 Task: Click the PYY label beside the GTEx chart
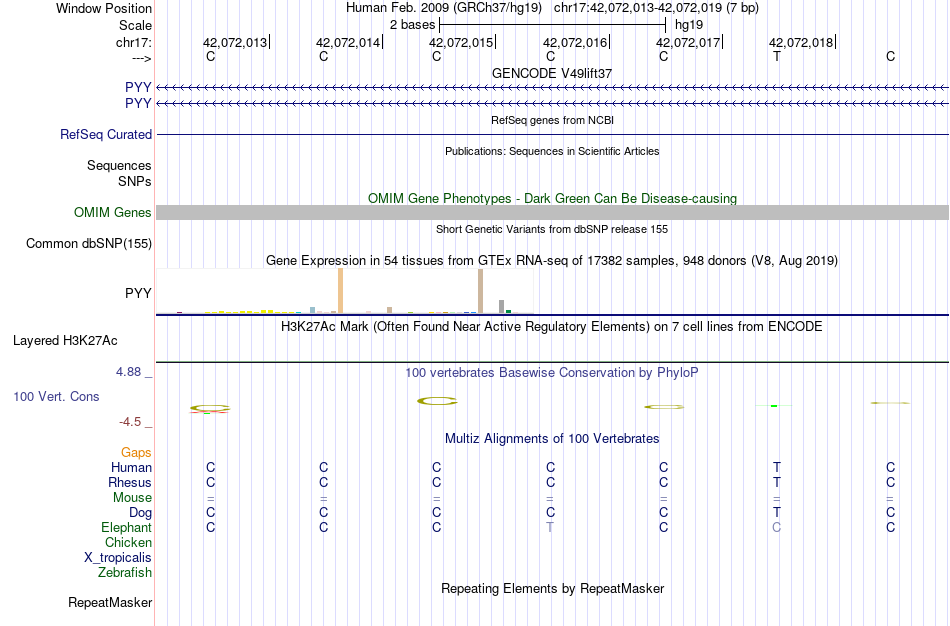(138, 293)
